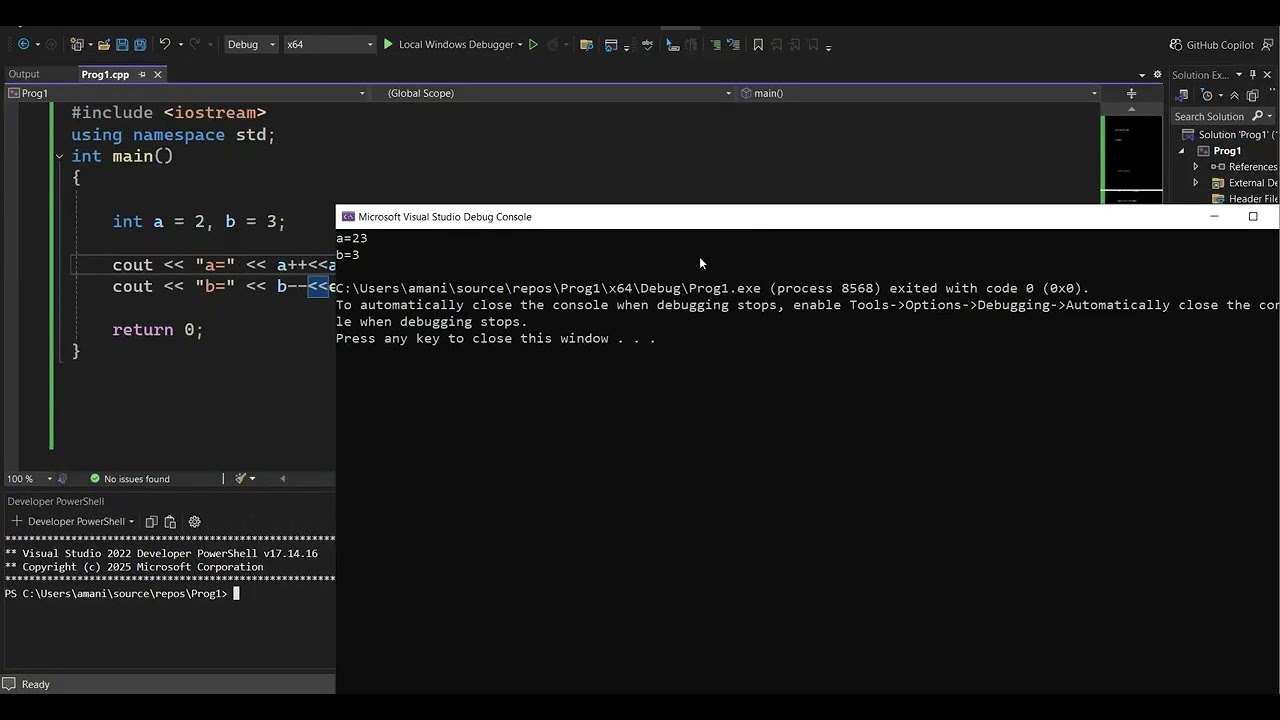1280x720 pixels.
Task: Click Show All Files icon in Solution Explorer
Action: pos(1252,95)
